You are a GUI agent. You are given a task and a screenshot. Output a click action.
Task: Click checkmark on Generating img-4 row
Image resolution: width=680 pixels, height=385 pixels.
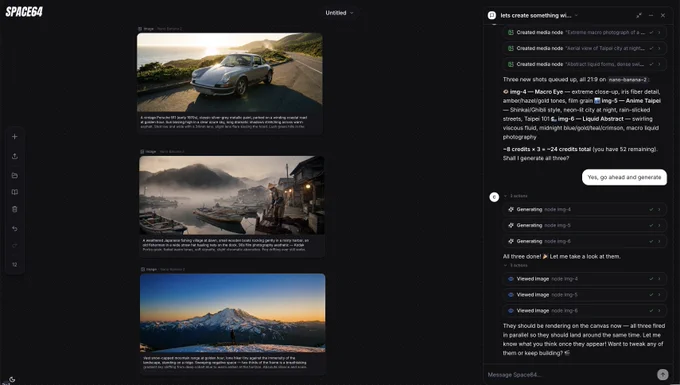(651, 209)
